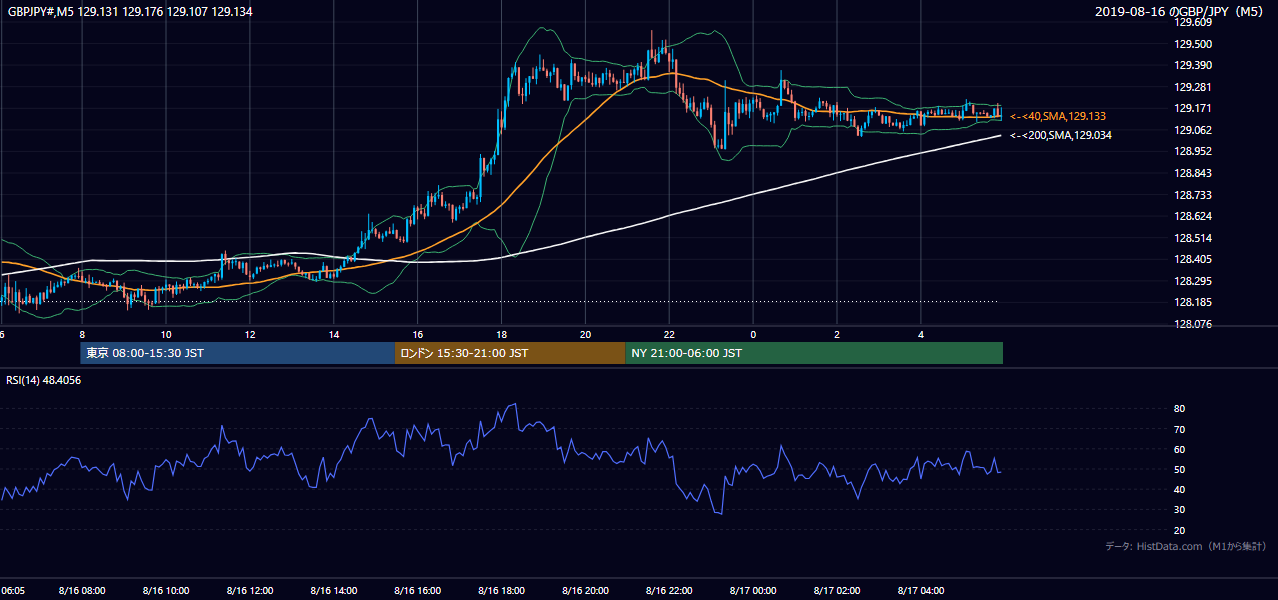Click the RSI(14) 48.4056 indicator label
This screenshot has height=600, width=1278.
(42, 380)
